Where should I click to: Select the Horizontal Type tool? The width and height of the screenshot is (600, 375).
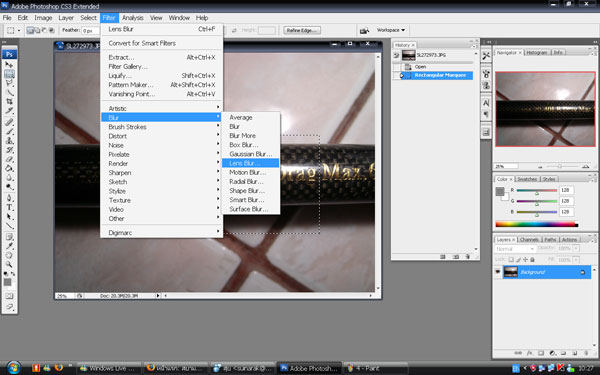point(9,207)
